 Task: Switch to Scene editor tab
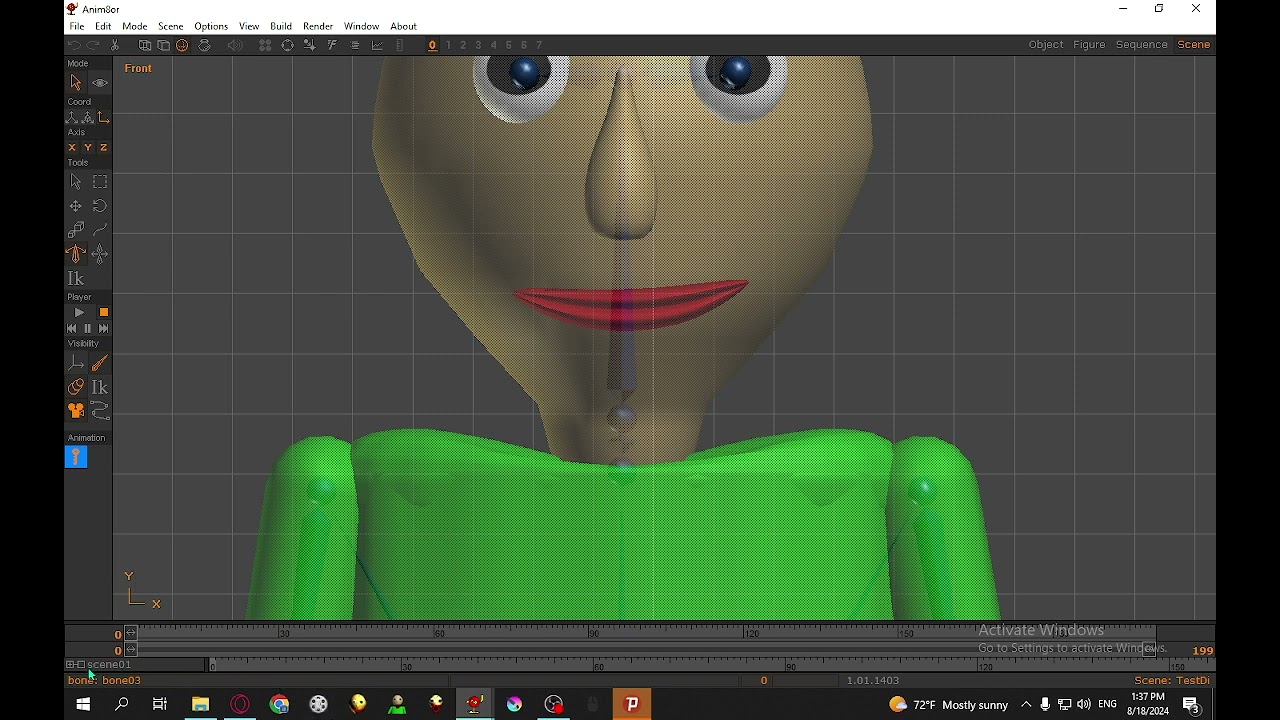pyautogui.click(x=1194, y=44)
